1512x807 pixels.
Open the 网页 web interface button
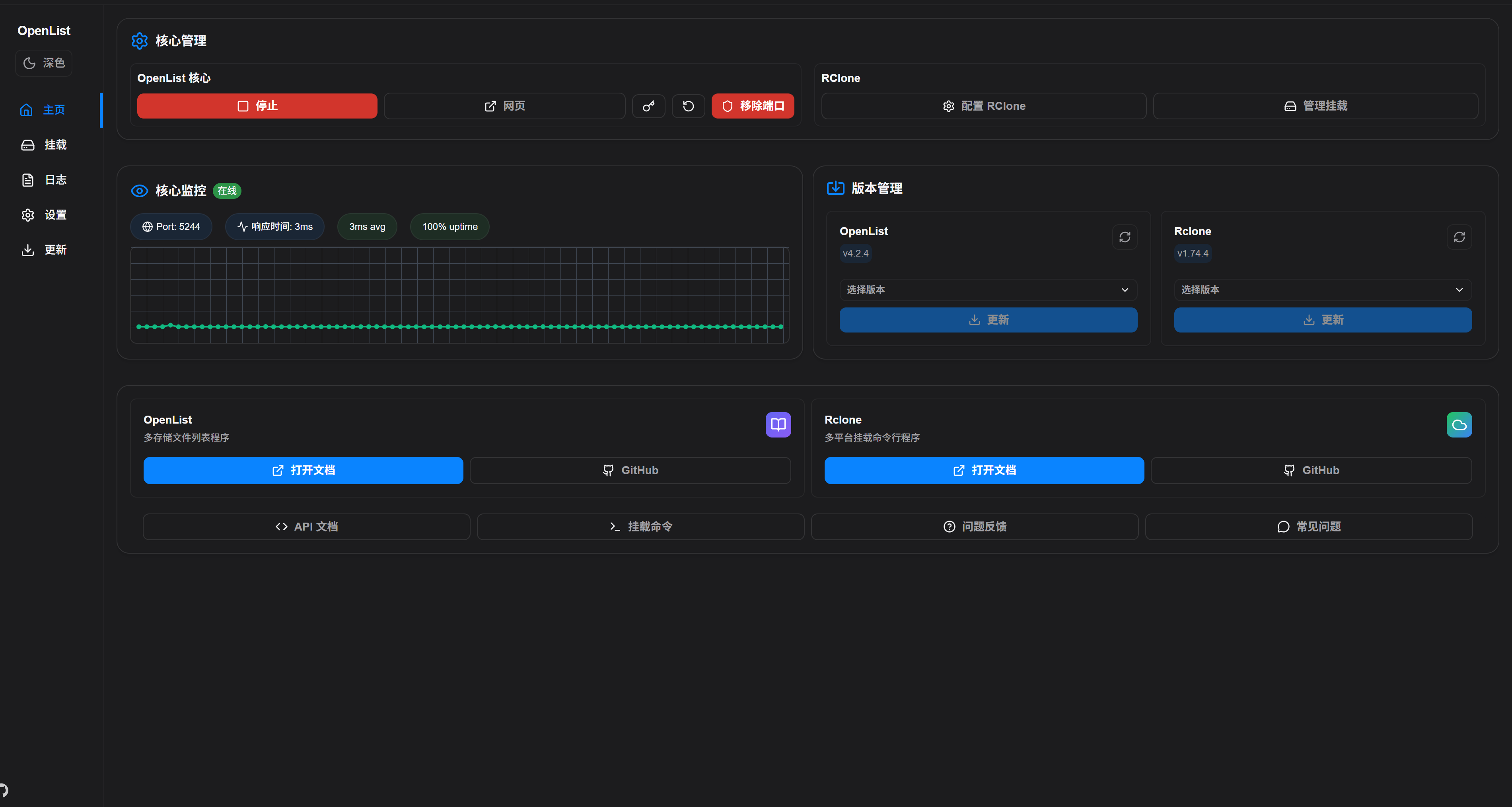(x=505, y=106)
